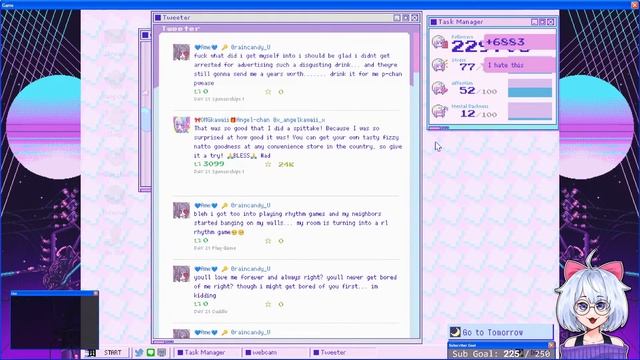The image size is (640, 360).
Task: Click the key lock icon on the rhythm games tweet
Action: pos(224,205)
